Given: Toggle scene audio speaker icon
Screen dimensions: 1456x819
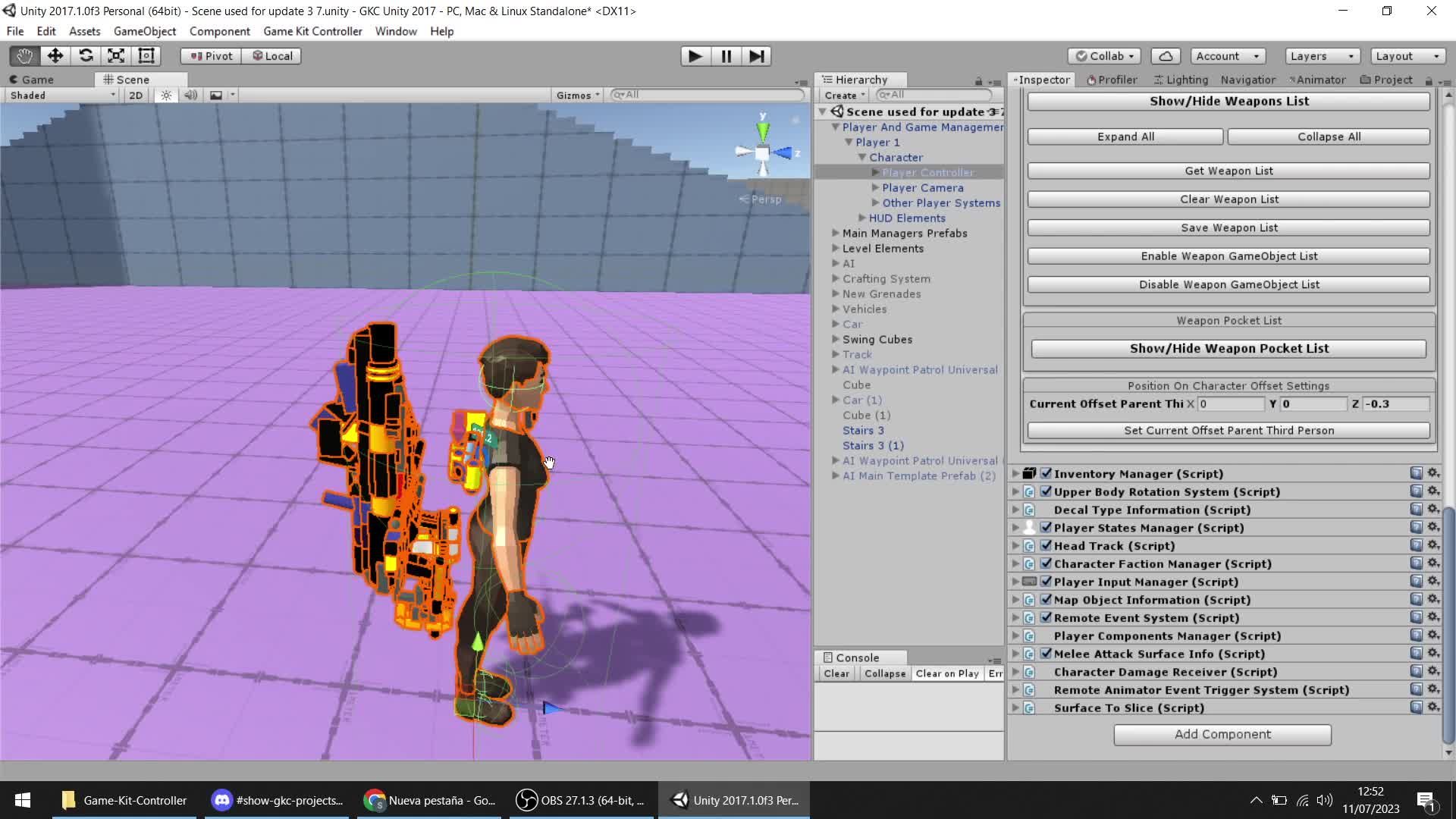Looking at the screenshot, I should click(x=190, y=96).
